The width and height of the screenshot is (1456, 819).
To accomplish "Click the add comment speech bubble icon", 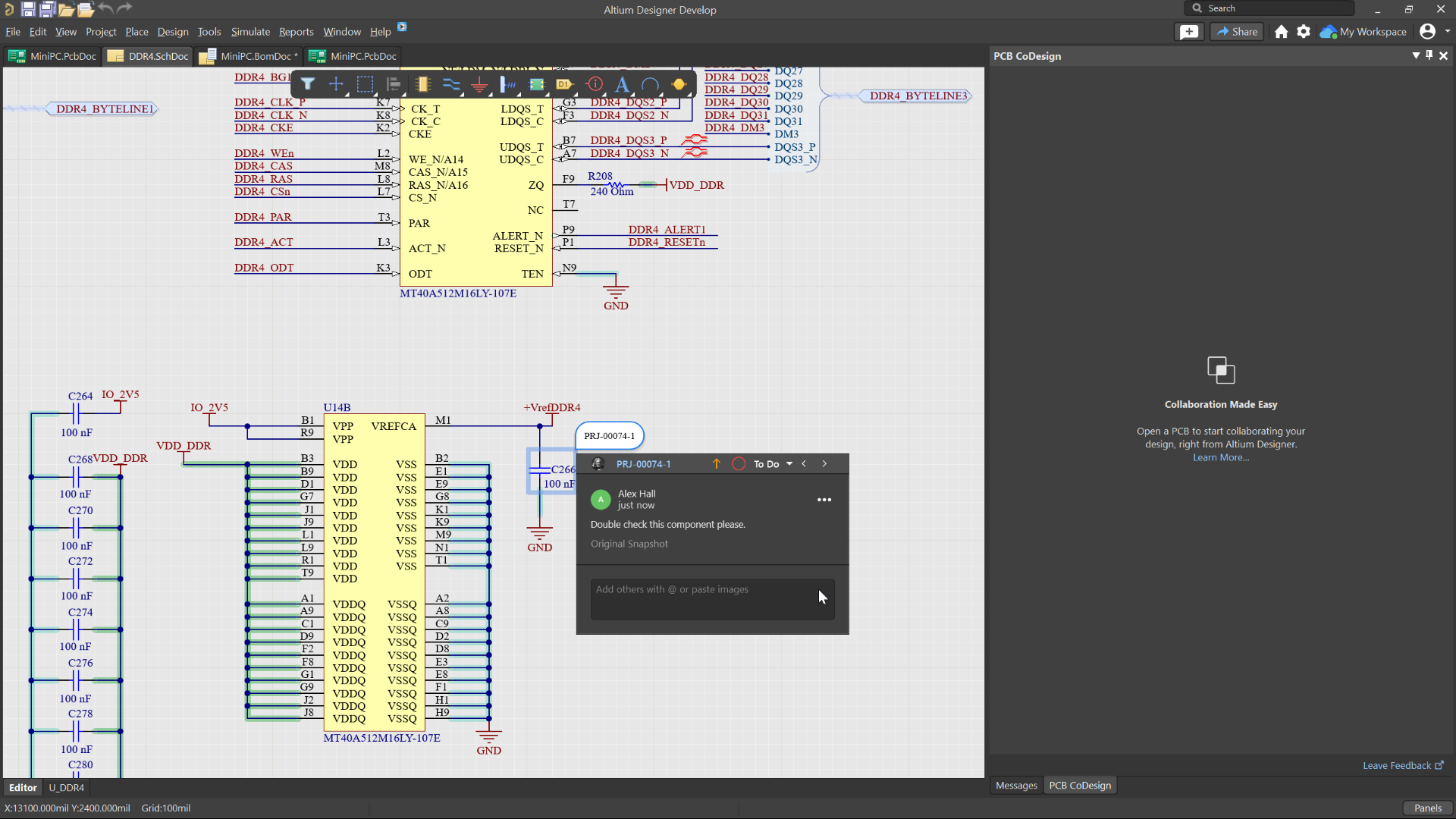I will pyautogui.click(x=1189, y=32).
